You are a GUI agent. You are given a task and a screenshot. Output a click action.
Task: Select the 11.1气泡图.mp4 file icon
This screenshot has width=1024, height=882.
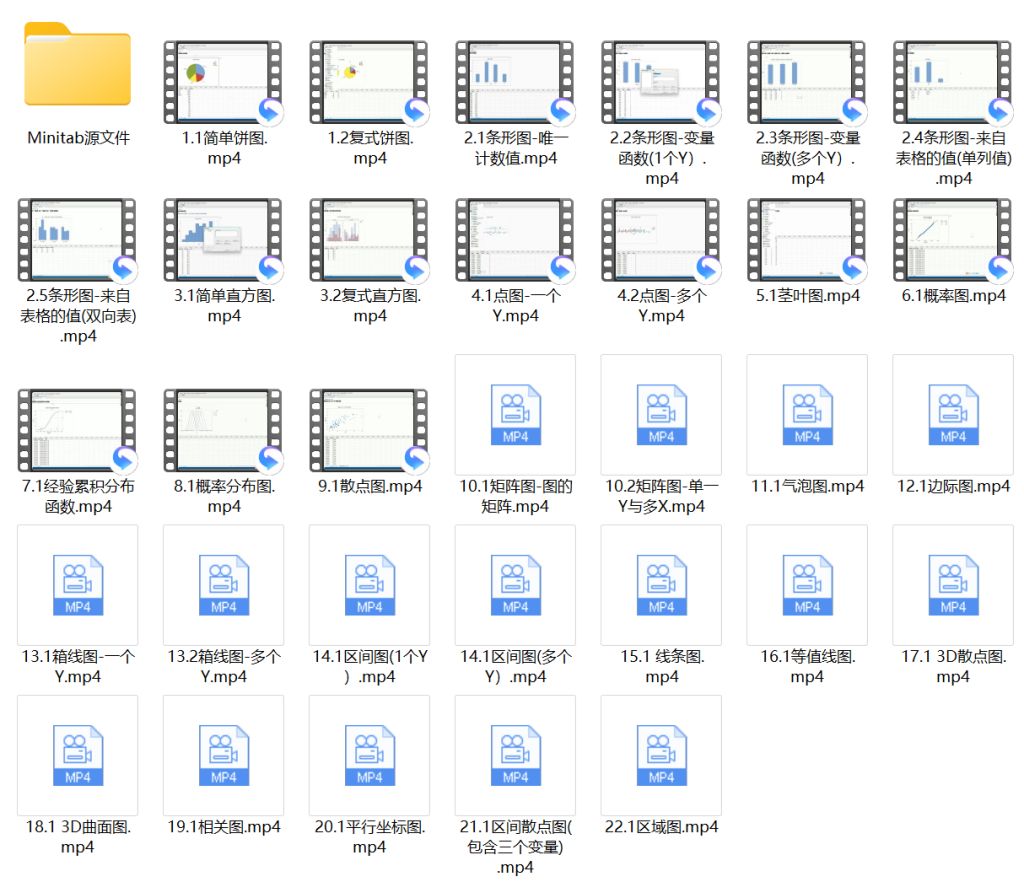807,414
